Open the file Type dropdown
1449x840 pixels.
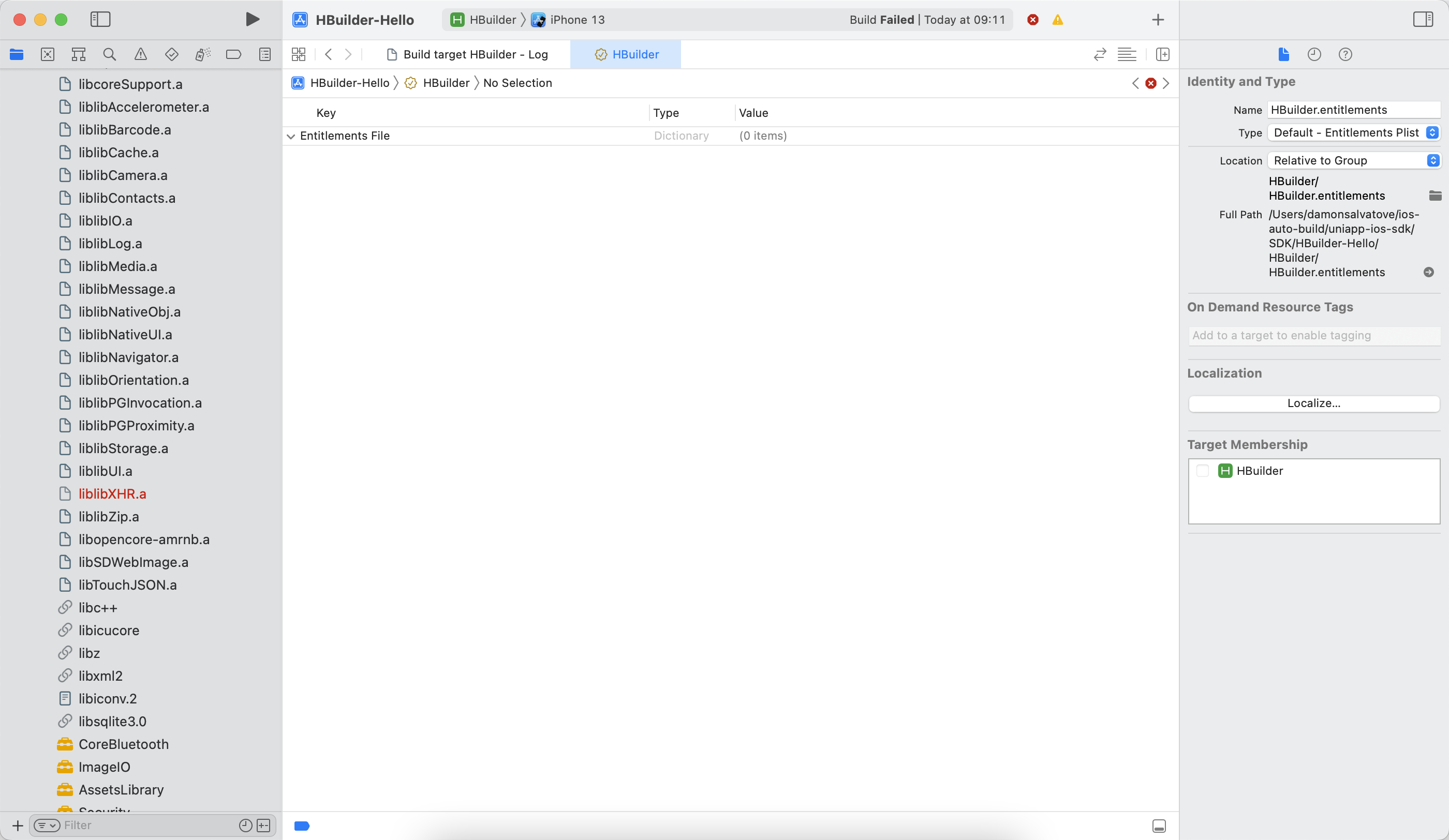tap(1355, 133)
